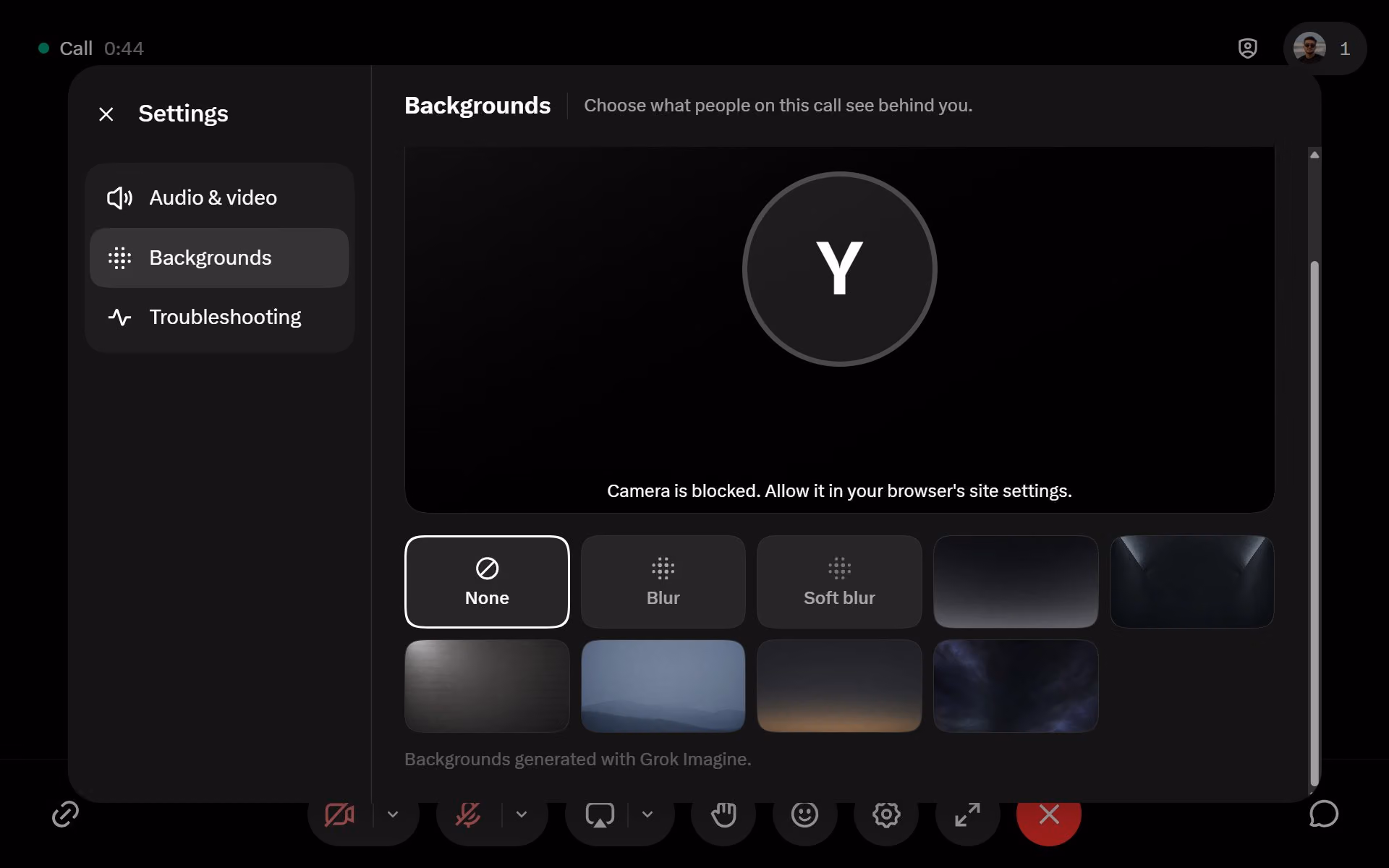The width and height of the screenshot is (1389, 868).
Task: Apply the Blur background effect
Action: click(663, 582)
